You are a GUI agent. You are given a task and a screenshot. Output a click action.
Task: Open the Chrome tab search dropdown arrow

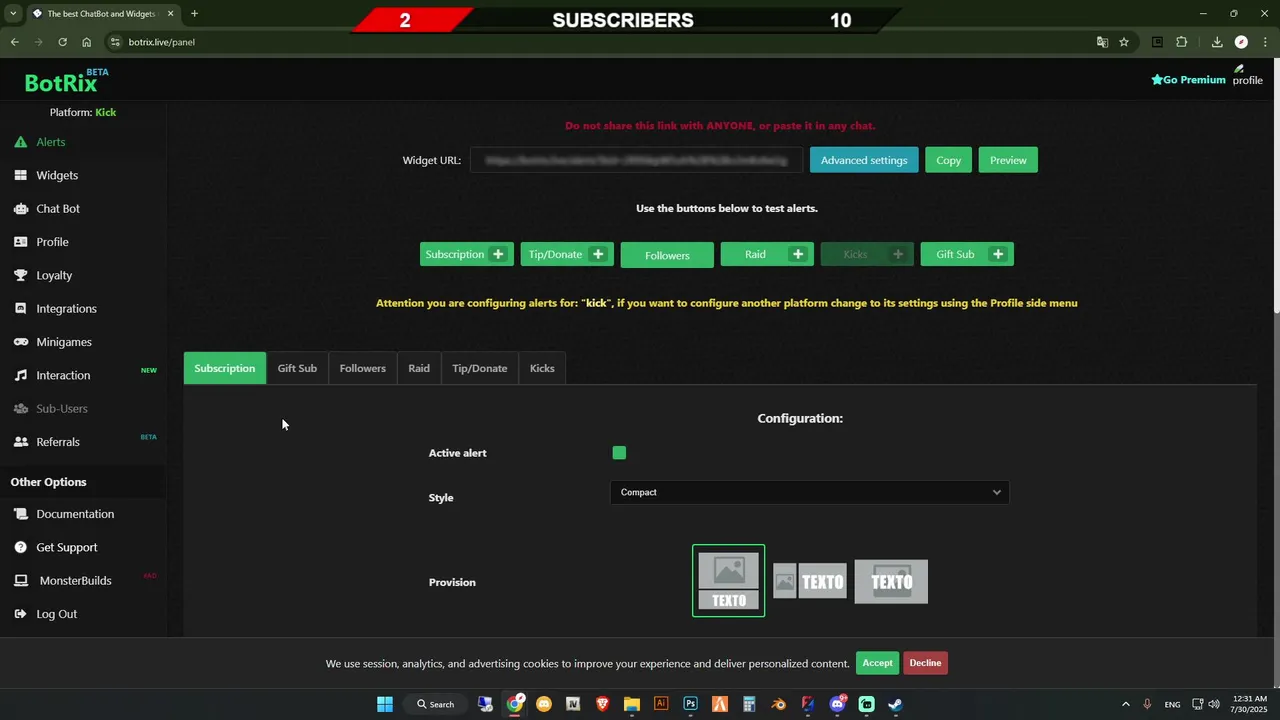pyautogui.click(x=13, y=14)
